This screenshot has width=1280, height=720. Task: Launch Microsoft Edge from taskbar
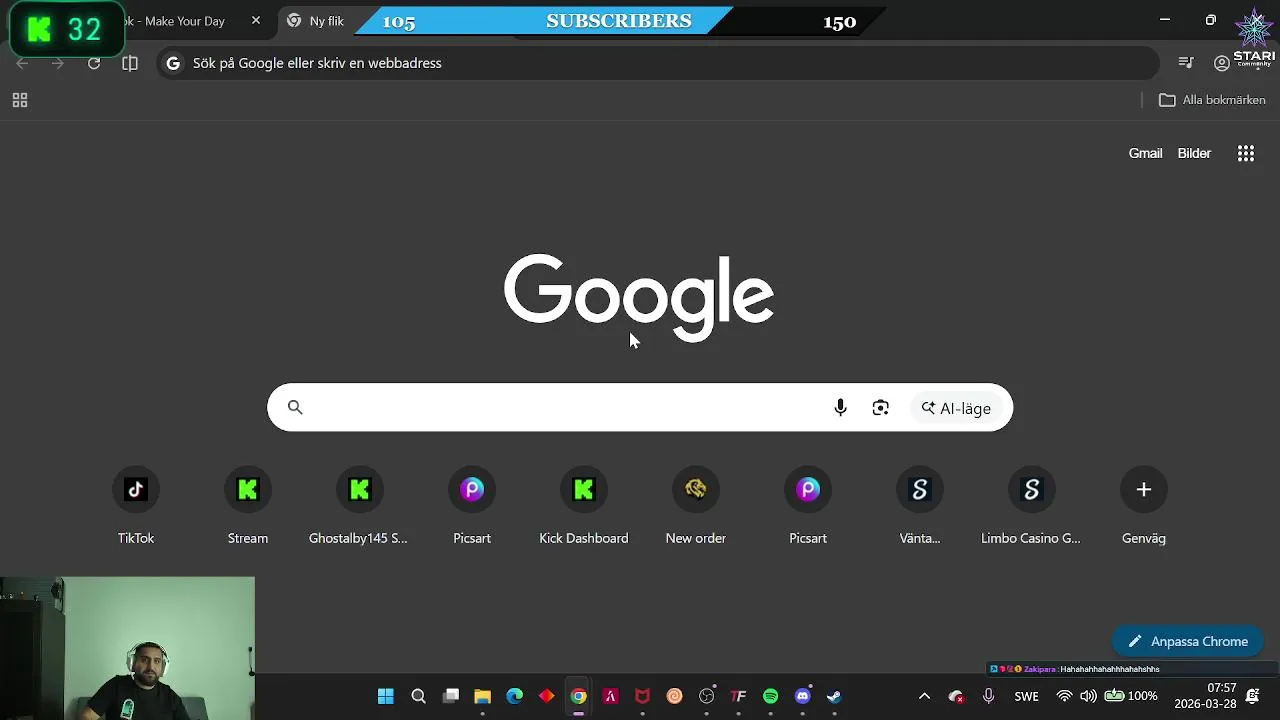(x=515, y=696)
